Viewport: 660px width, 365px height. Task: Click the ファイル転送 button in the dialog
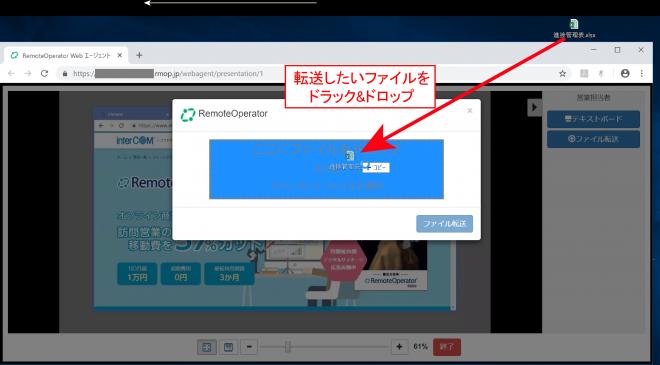(x=444, y=224)
